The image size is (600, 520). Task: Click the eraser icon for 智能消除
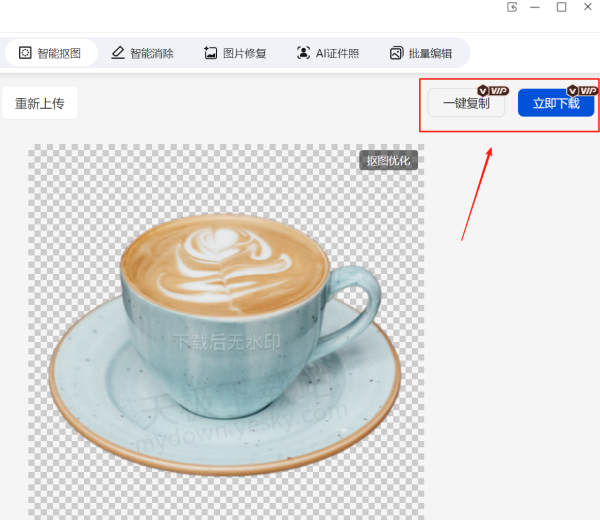point(117,53)
